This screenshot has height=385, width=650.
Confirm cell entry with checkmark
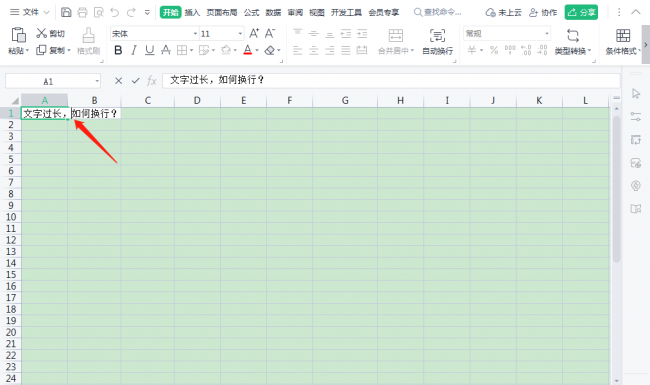136,81
